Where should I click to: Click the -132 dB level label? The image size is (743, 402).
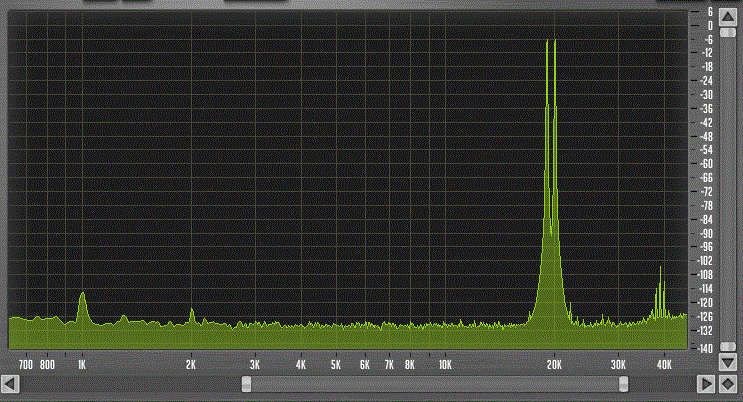pos(706,330)
